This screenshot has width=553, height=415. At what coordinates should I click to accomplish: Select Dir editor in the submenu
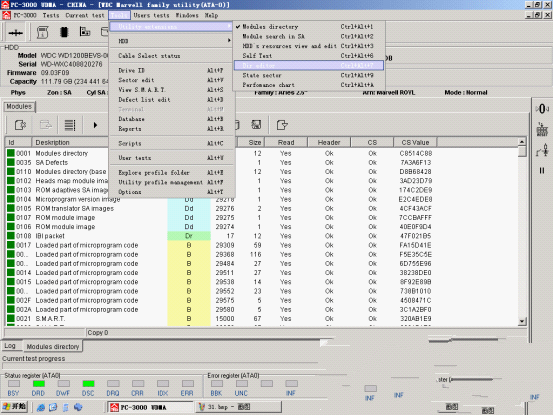pos(309,66)
